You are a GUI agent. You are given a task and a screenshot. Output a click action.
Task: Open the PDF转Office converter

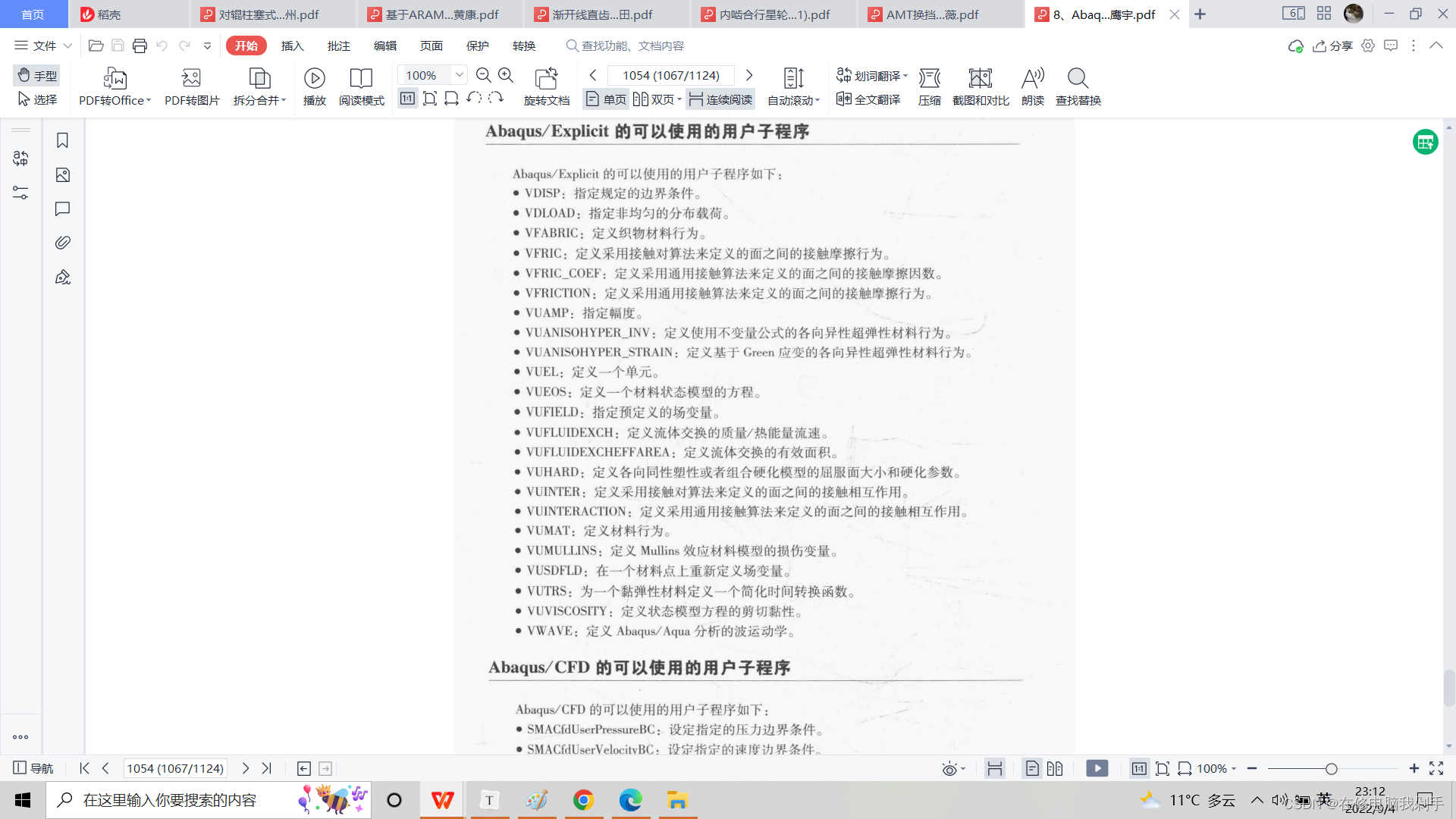[115, 86]
